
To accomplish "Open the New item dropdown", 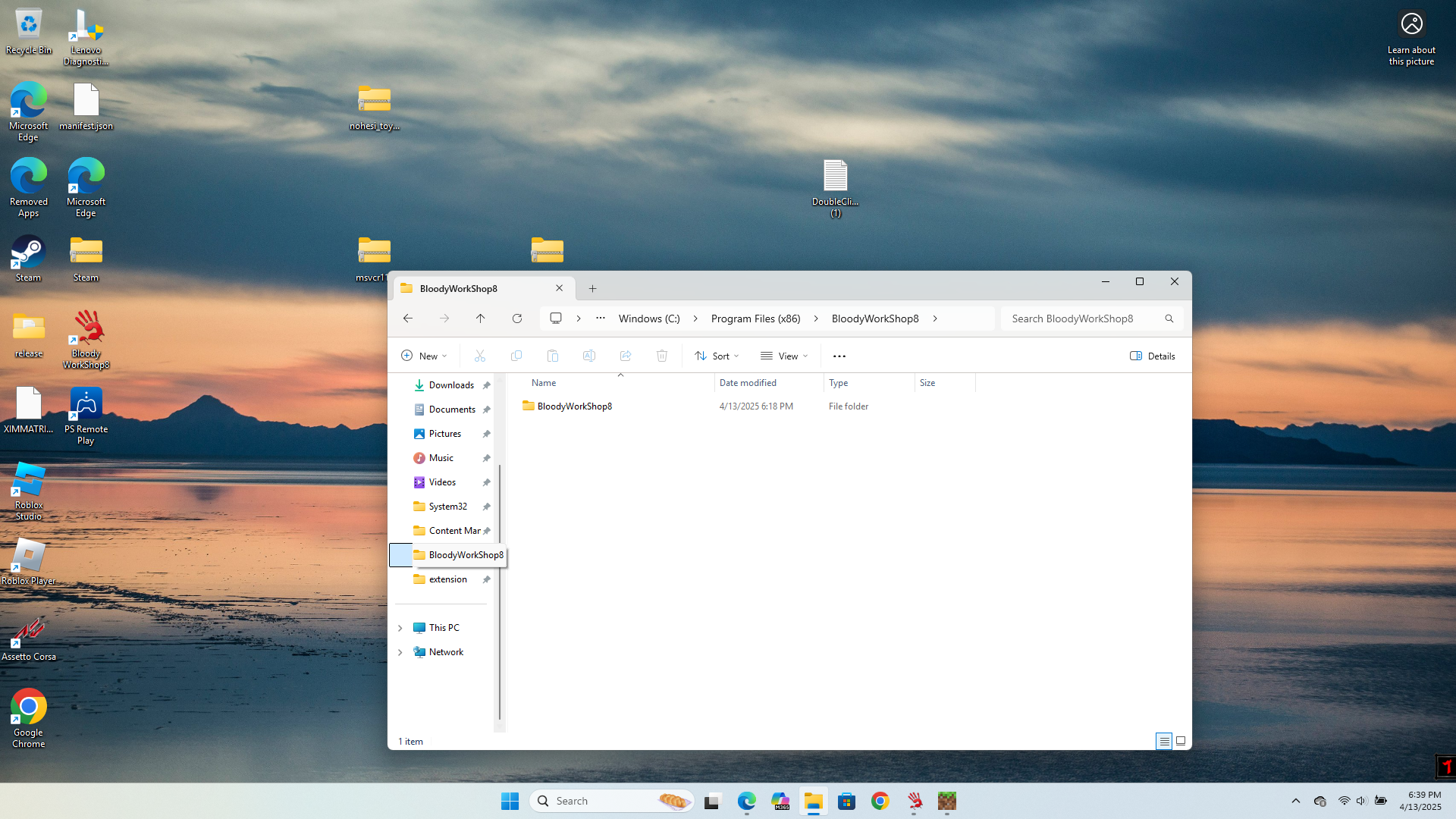I will (424, 356).
